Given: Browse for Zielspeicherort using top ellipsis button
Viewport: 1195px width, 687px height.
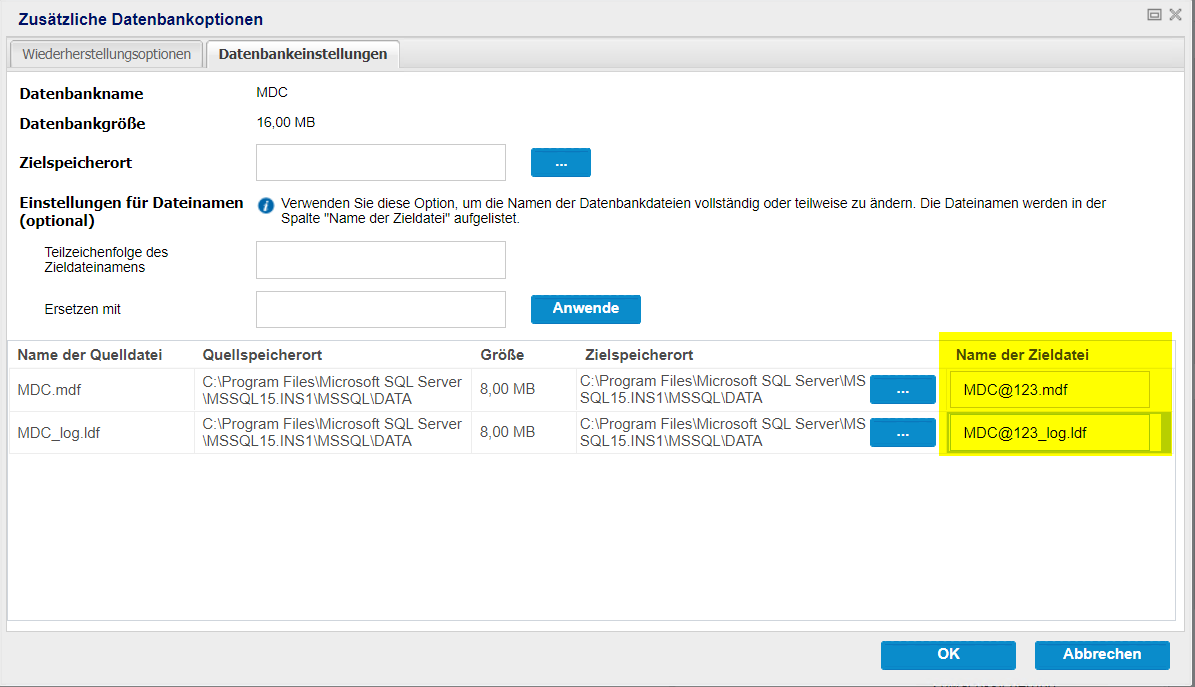Looking at the screenshot, I should coord(560,163).
